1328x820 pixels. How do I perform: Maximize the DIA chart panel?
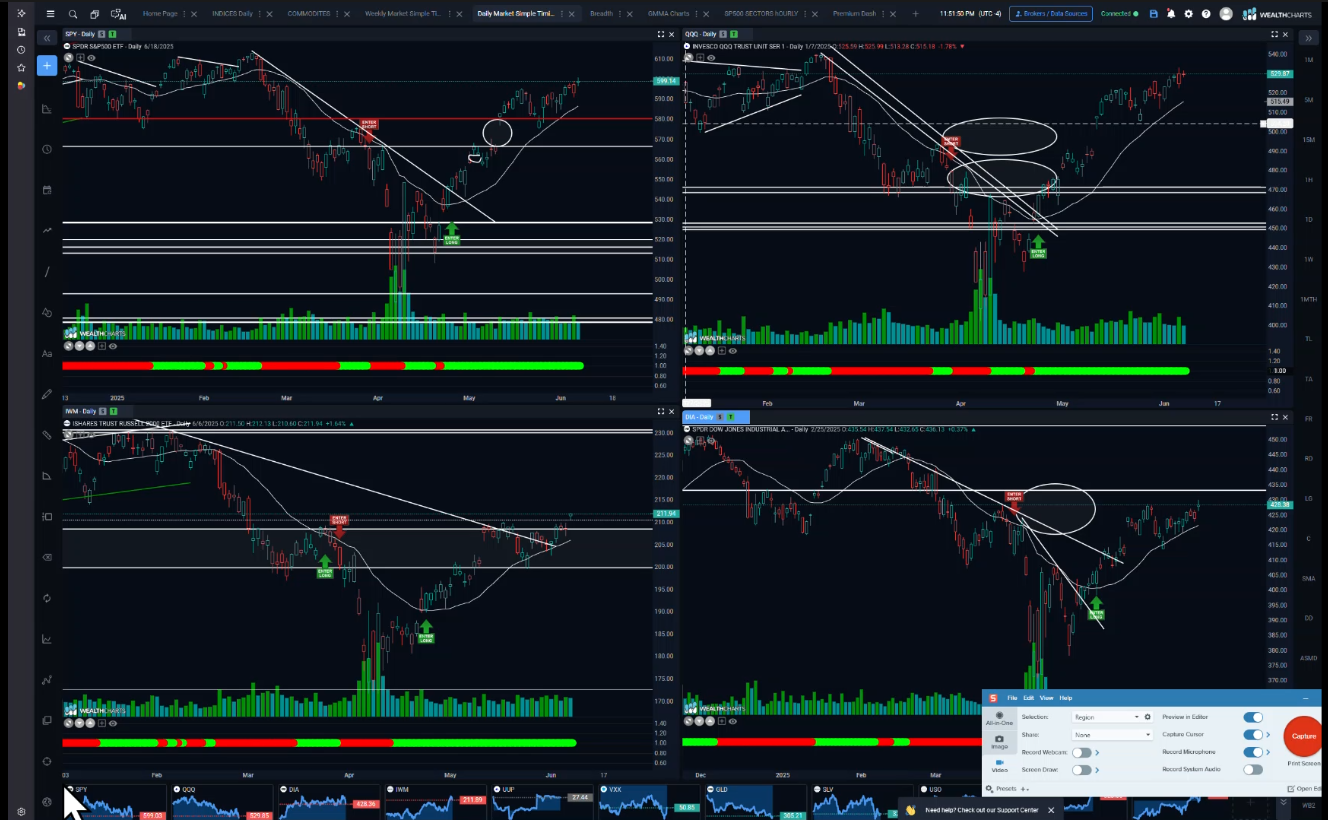(1274, 416)
